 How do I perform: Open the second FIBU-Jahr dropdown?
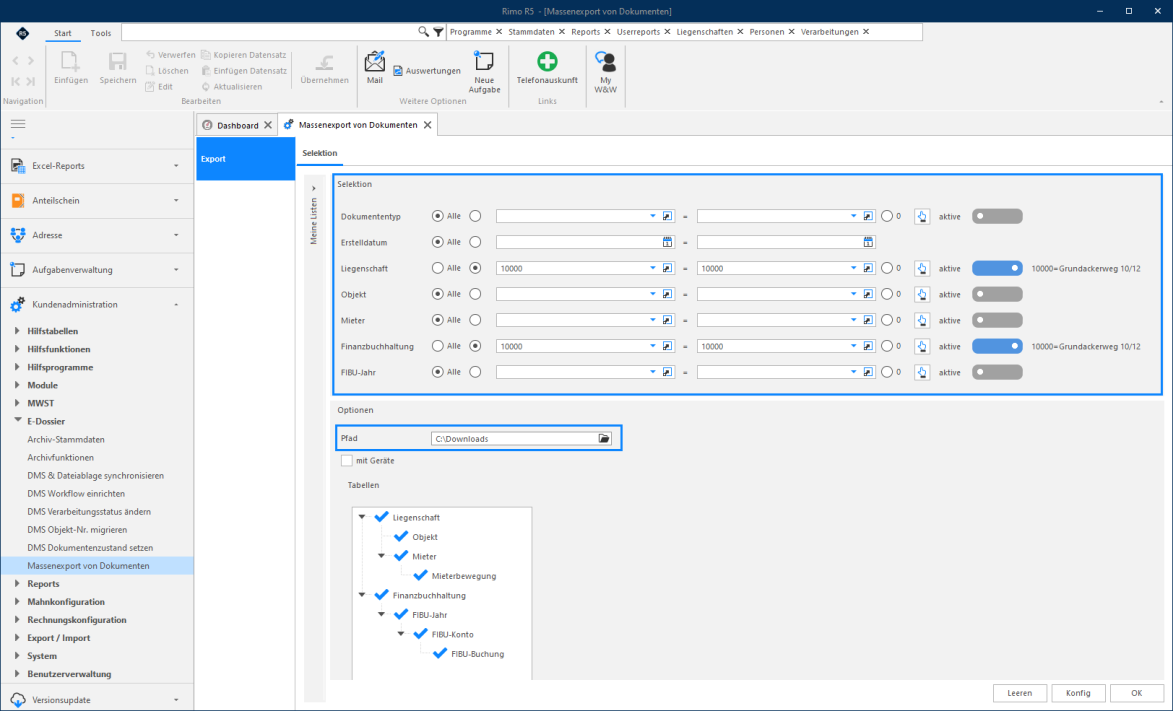click(x=853, y=372)
